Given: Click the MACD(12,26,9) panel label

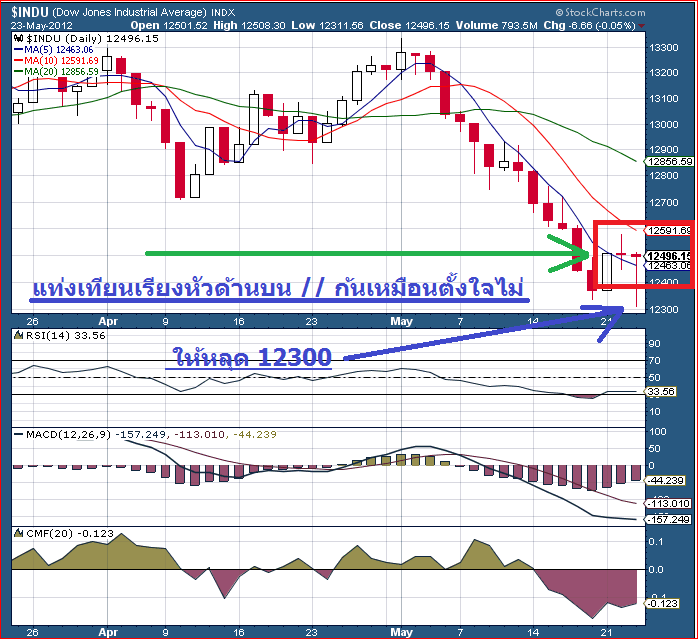Looking at the screenshot, I should click(68, 434).
